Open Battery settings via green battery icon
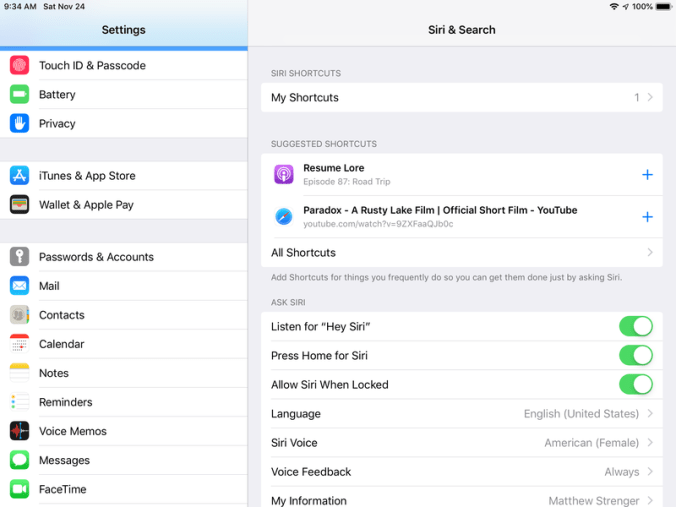 [19, 94]
